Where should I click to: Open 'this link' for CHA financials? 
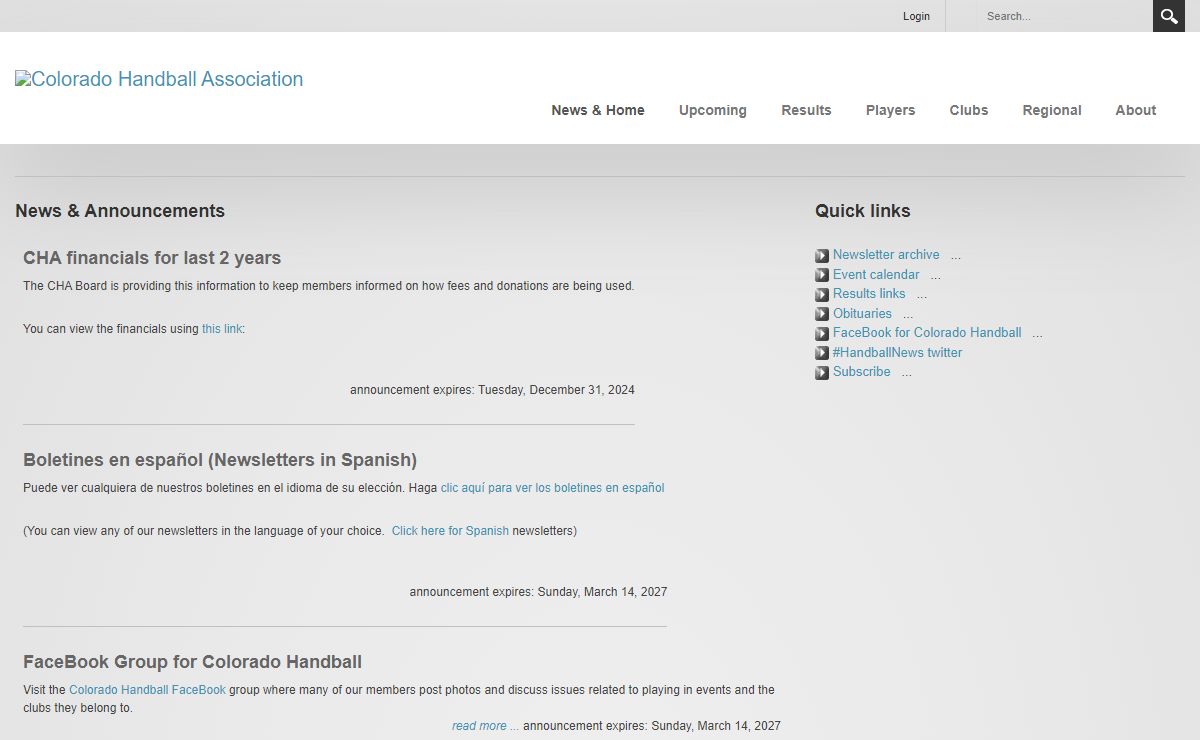(222, 329)
